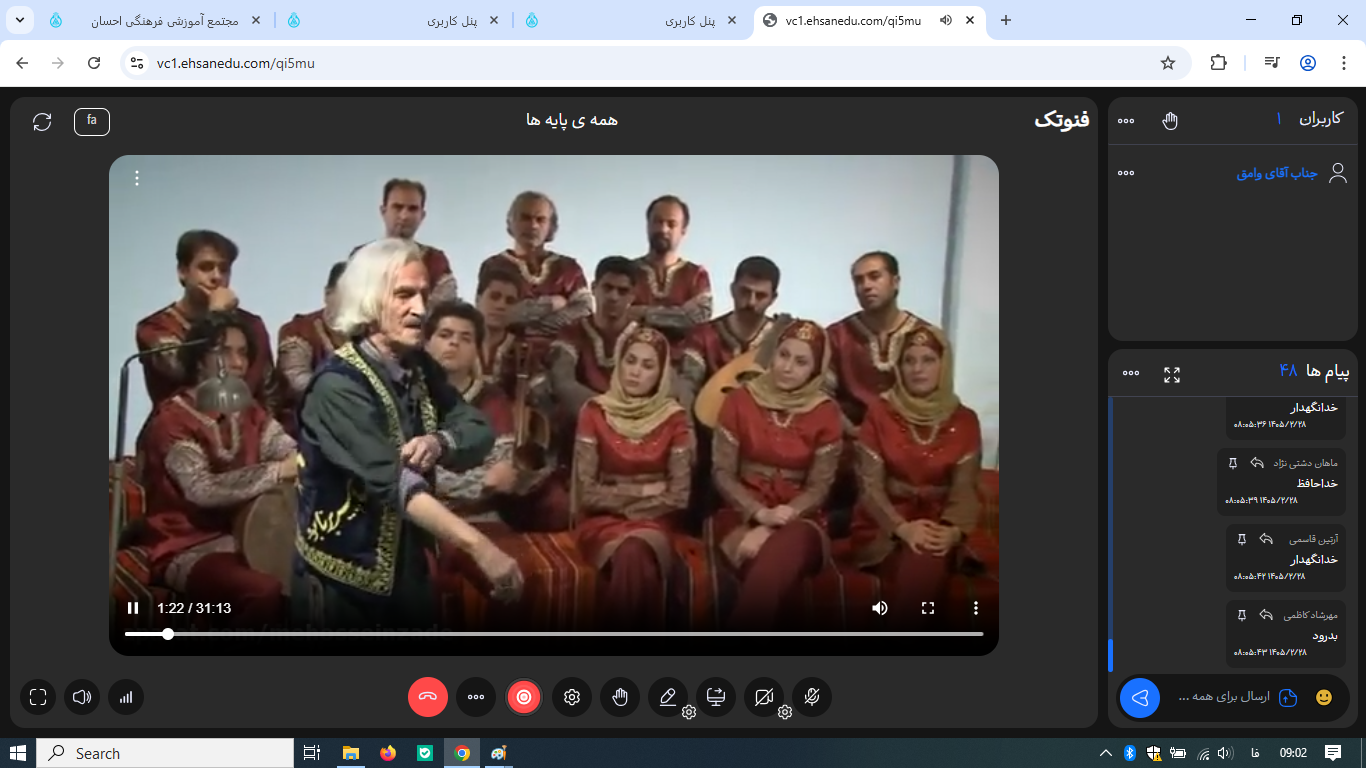Image resolution: width=1366 pixels, height=768 pixels.
Task: Switch to the پنل کاربری tab beside the vc1.ehsanedu.com tab
Action: [x=632, y=20]
